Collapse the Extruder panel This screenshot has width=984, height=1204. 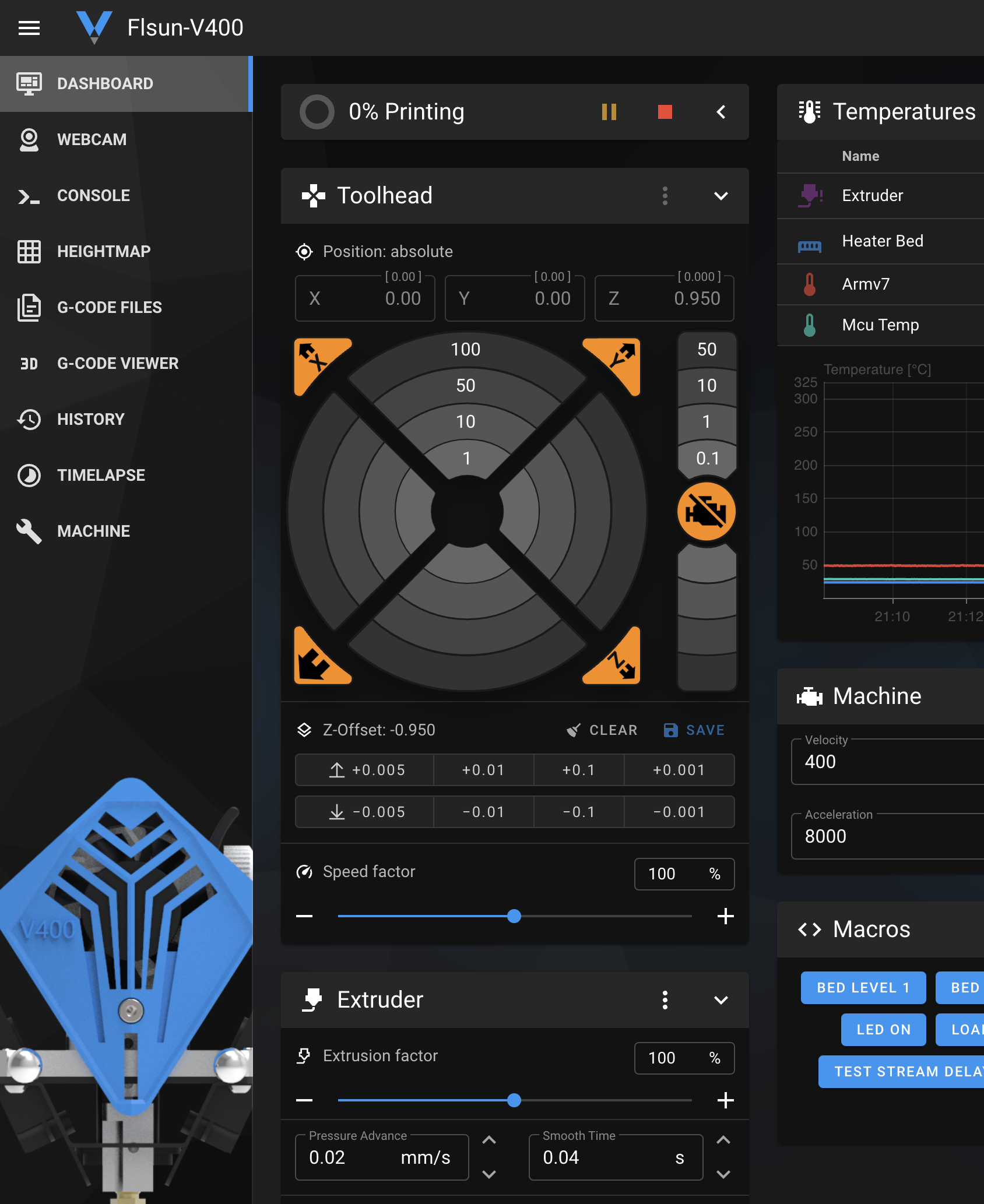[721, 1000]
